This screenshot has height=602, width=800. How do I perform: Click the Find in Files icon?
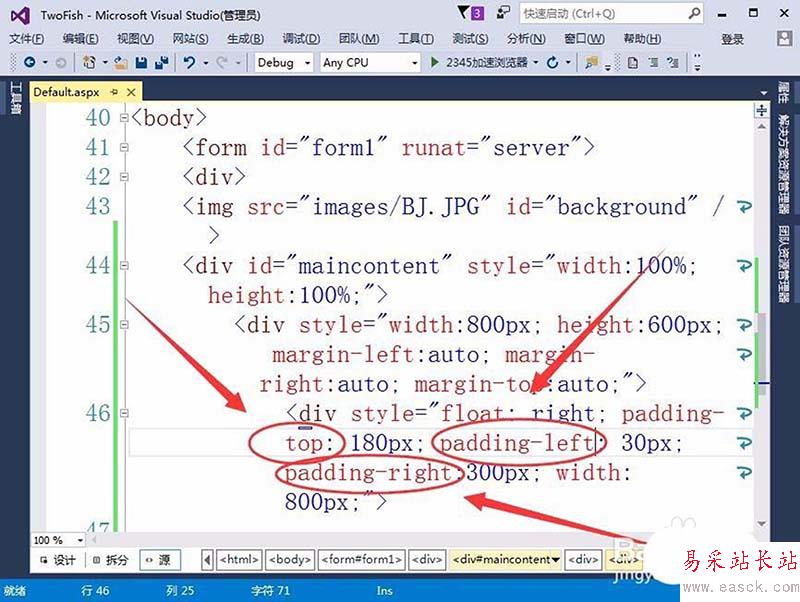pos(591,63)
